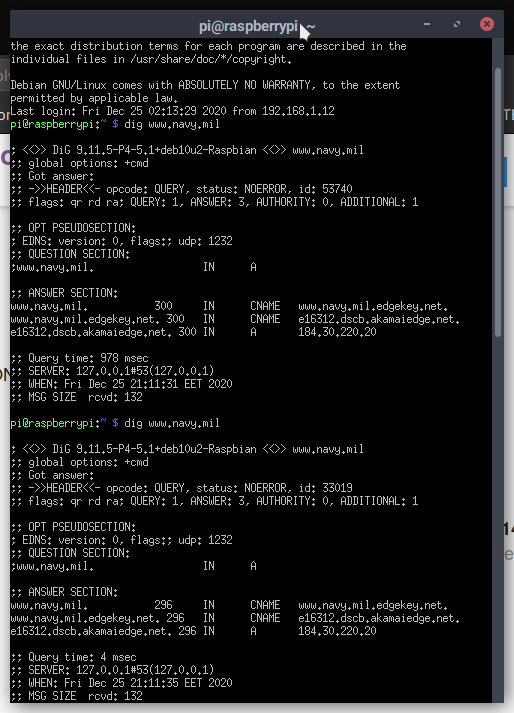Click the header id 33019 text
The image size is (514, 713).
(337, 488)
